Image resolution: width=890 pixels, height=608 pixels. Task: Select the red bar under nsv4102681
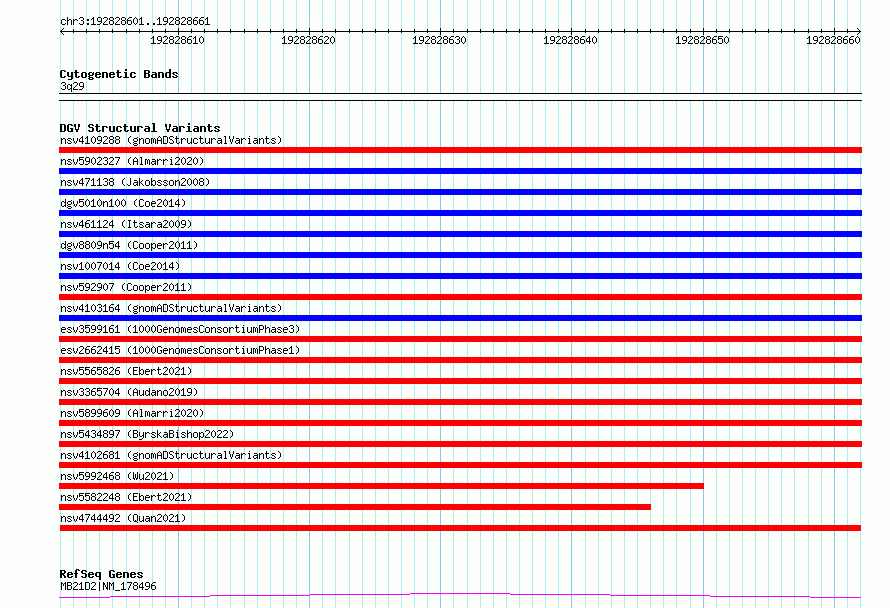(460, 465)
